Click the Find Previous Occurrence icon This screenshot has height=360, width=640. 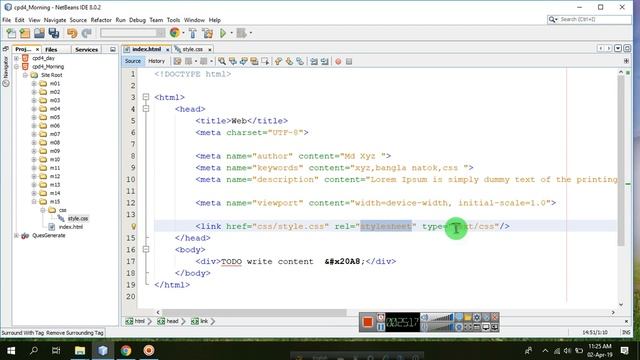click(x=233, y=61)
